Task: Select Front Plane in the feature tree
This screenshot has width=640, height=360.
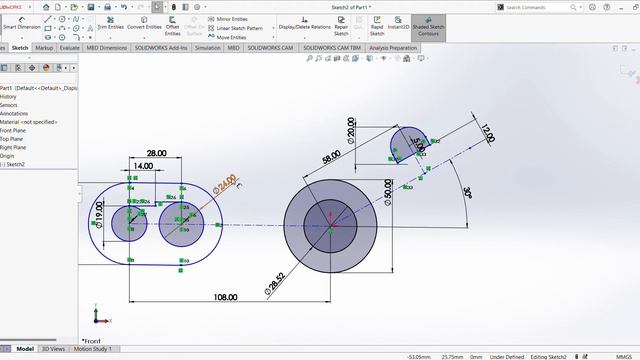Action: [x=13, y=131]
